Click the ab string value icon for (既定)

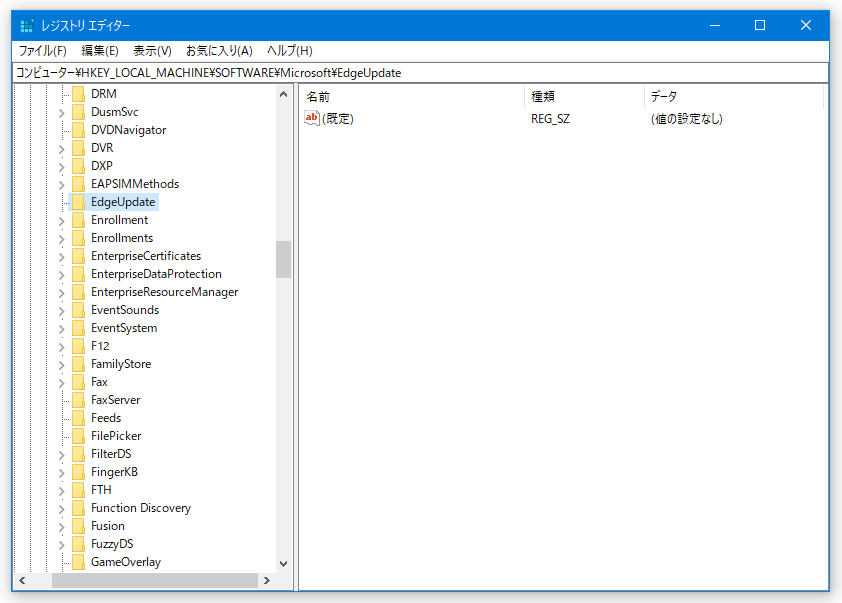312,118
